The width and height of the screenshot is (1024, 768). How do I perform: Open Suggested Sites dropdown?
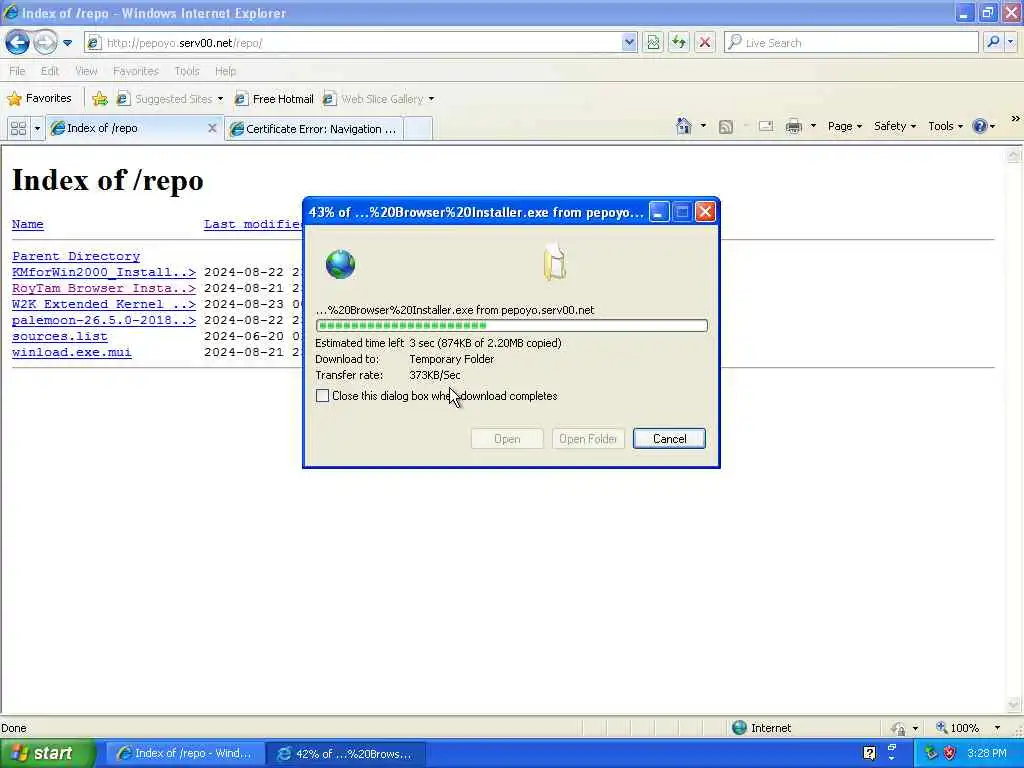(x=170, y=99)
